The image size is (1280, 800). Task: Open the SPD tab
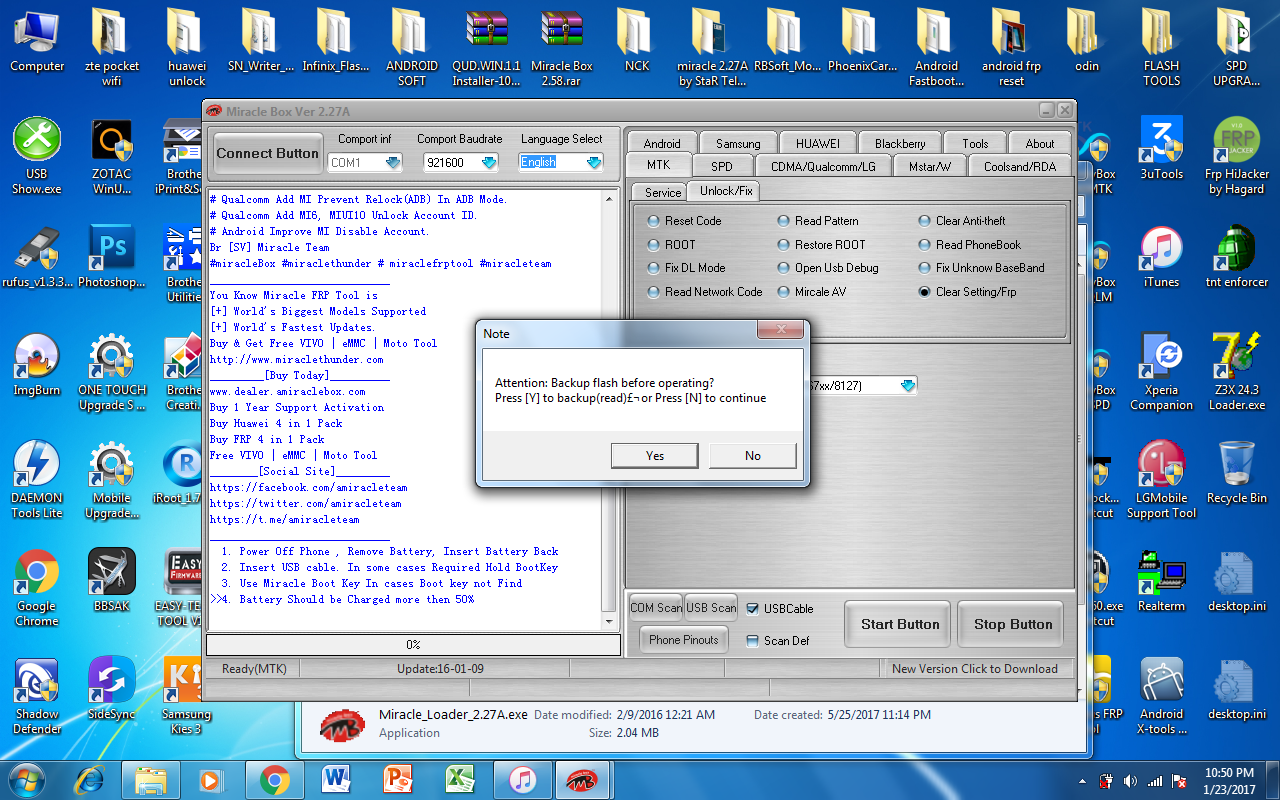click(721, 166)
